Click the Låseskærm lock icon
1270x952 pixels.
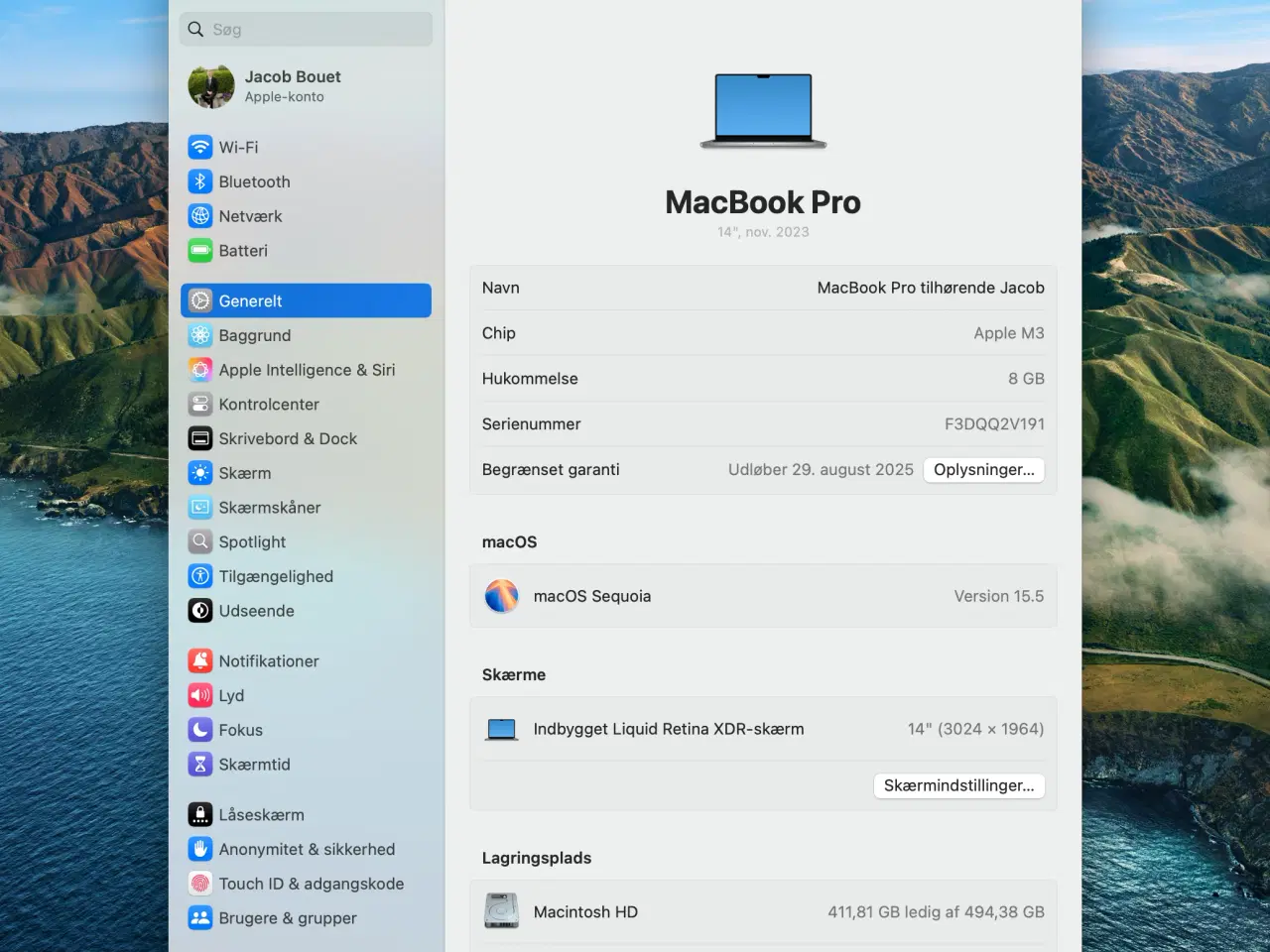coord(200,814)
